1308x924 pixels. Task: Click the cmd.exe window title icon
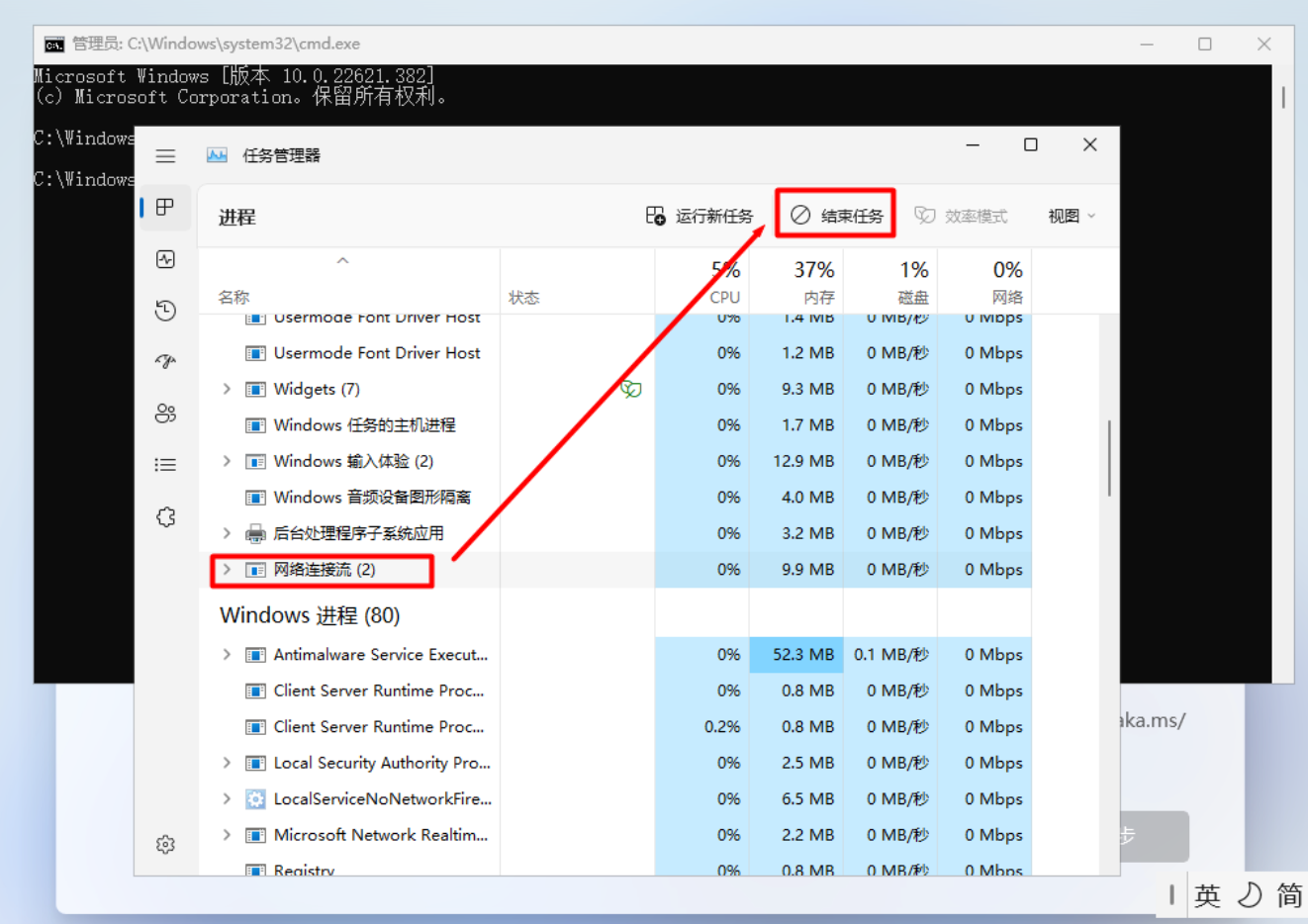[54, 44]
